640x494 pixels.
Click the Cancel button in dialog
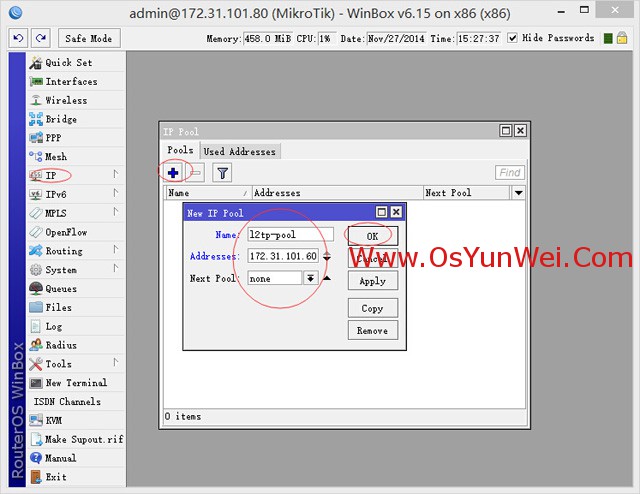(373, 258)
